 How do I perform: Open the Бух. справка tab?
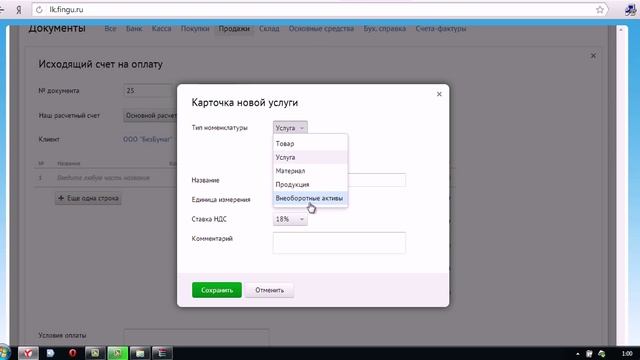click(x=385, y=29)
